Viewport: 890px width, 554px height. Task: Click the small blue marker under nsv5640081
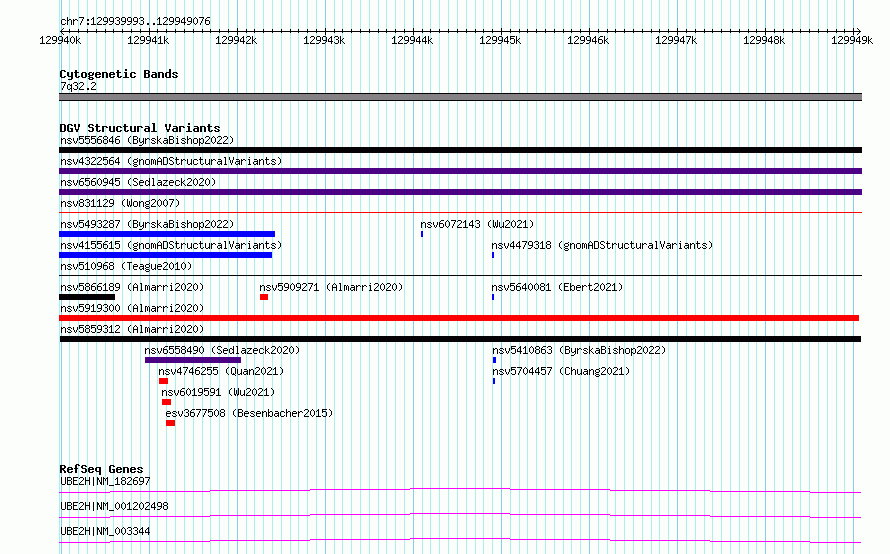pos(493,297)
